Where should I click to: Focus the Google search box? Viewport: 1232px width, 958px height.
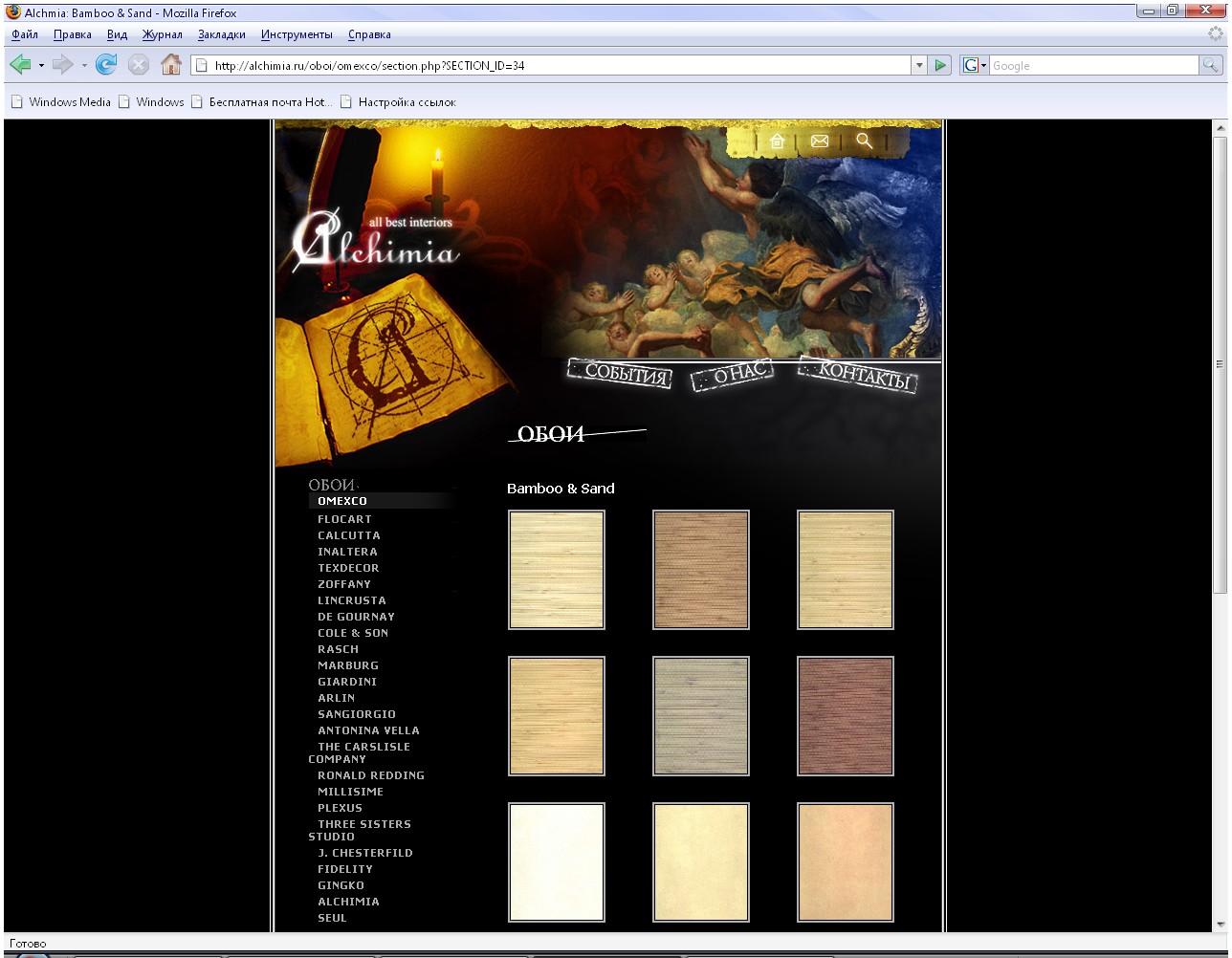pos(1093,65)
